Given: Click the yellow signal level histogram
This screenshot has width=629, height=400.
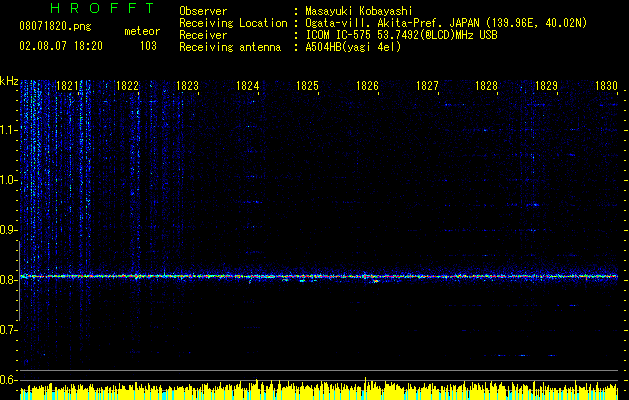Looking at the screenshot, I should (x=319, y=389).
